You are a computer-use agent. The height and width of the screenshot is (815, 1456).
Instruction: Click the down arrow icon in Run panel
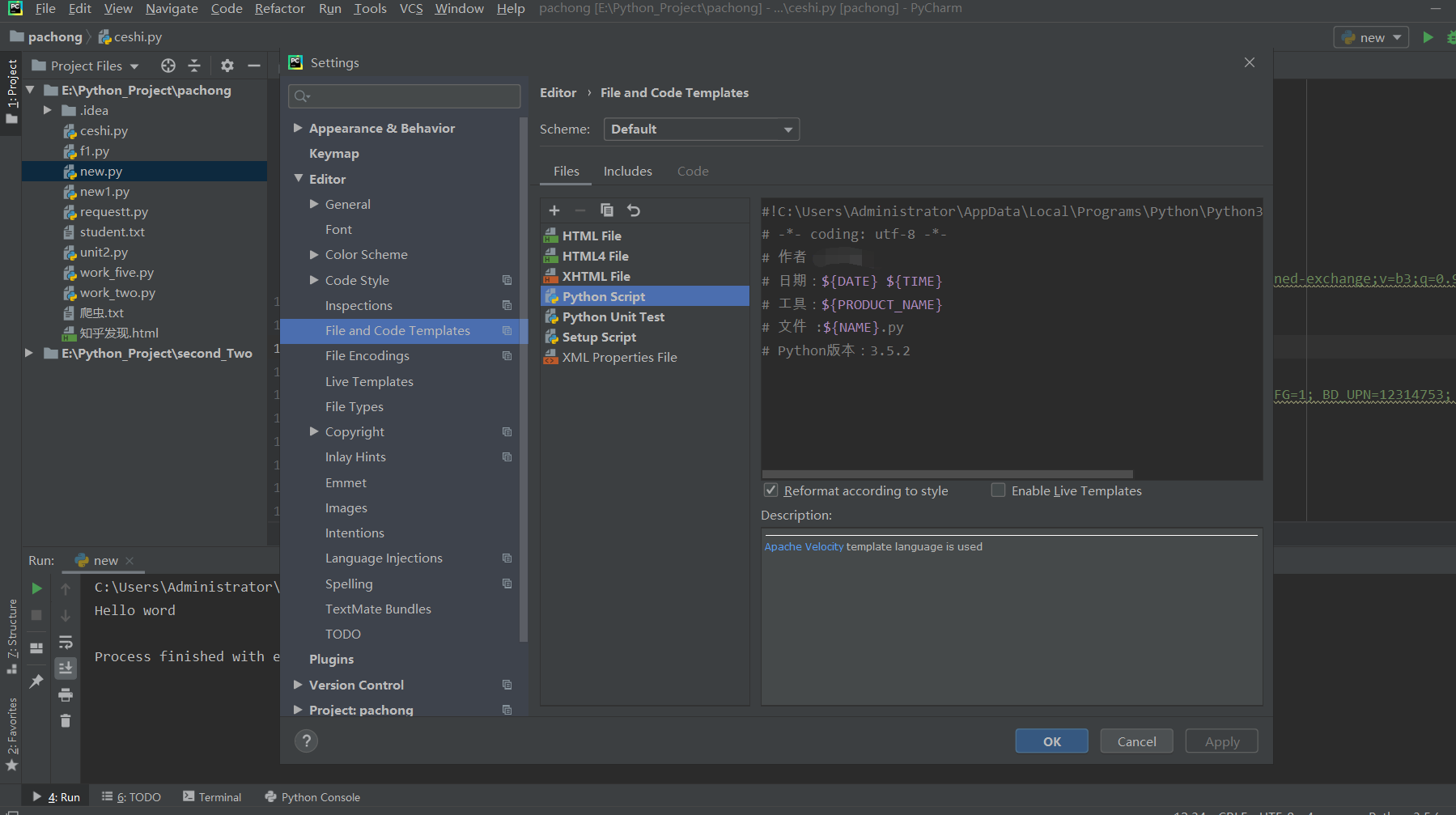tap(66, 616)
